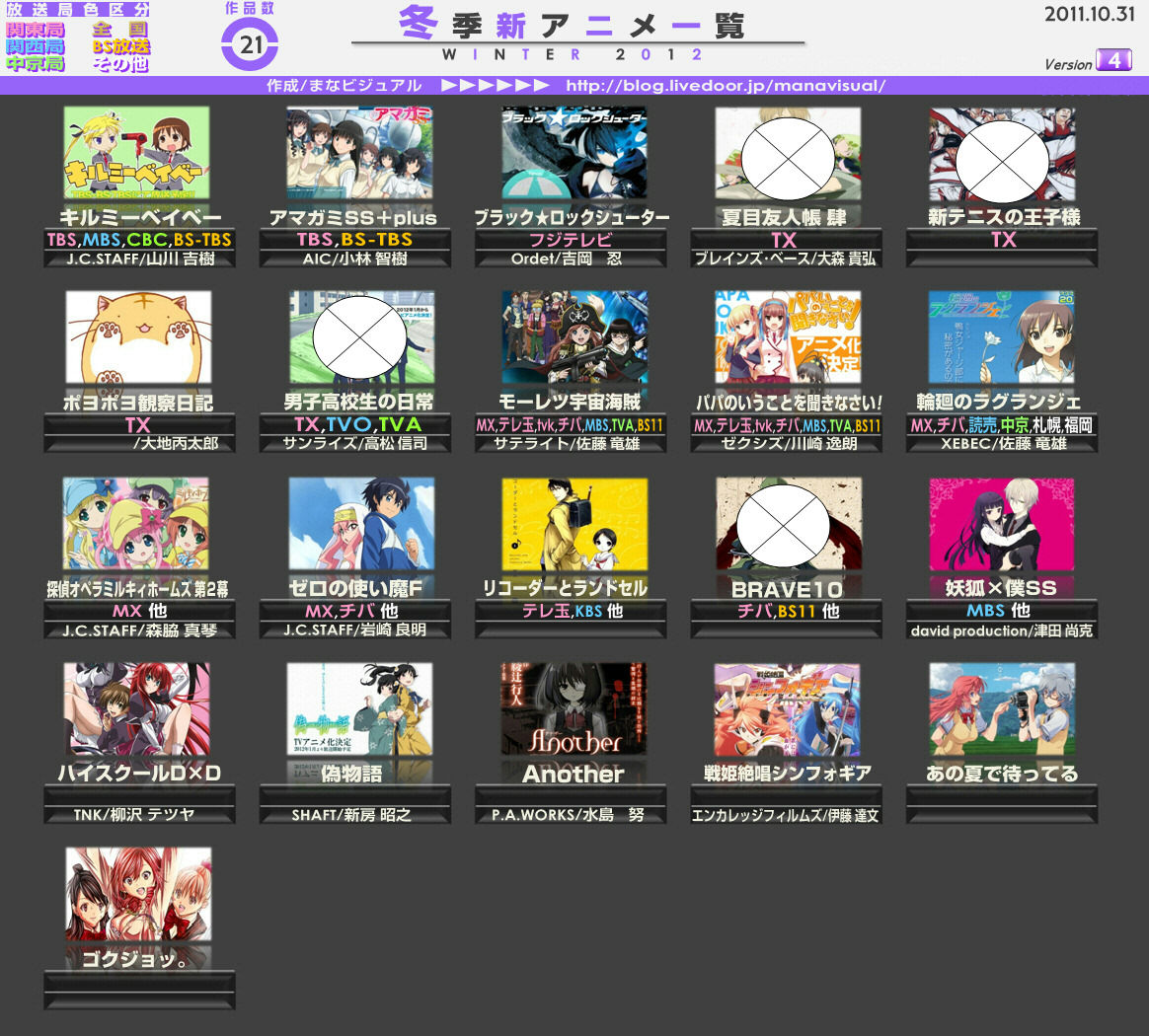Click the BS放送 orange legend label
This screenshot has width=1149, height=1036.
click(x=120, y=46)
